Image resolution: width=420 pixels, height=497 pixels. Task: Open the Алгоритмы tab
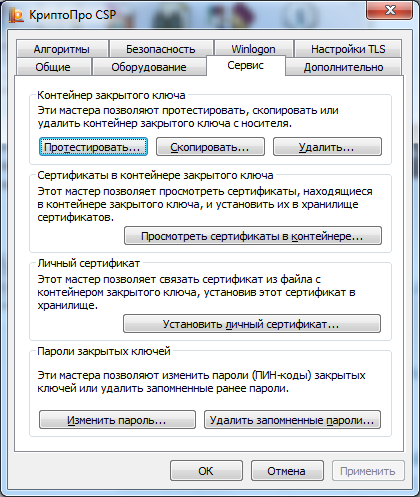[62, 49]
